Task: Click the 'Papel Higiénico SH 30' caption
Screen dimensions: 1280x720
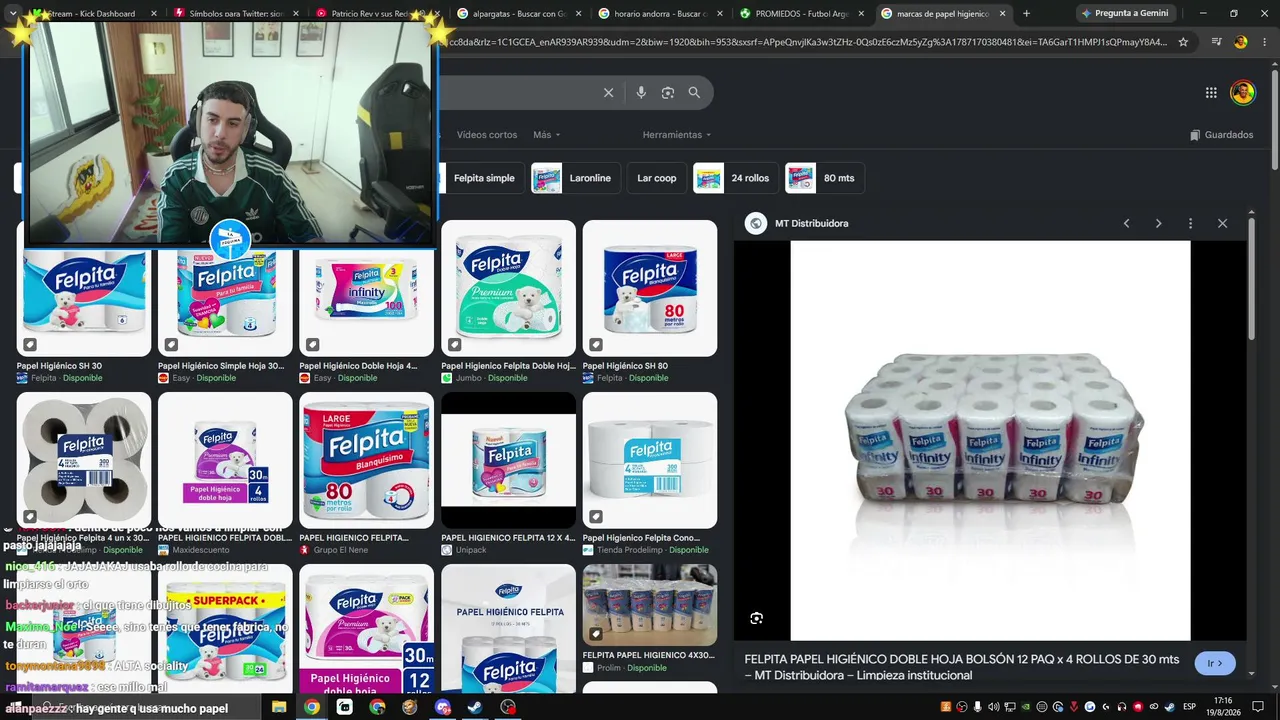Action: pos(59,366)
